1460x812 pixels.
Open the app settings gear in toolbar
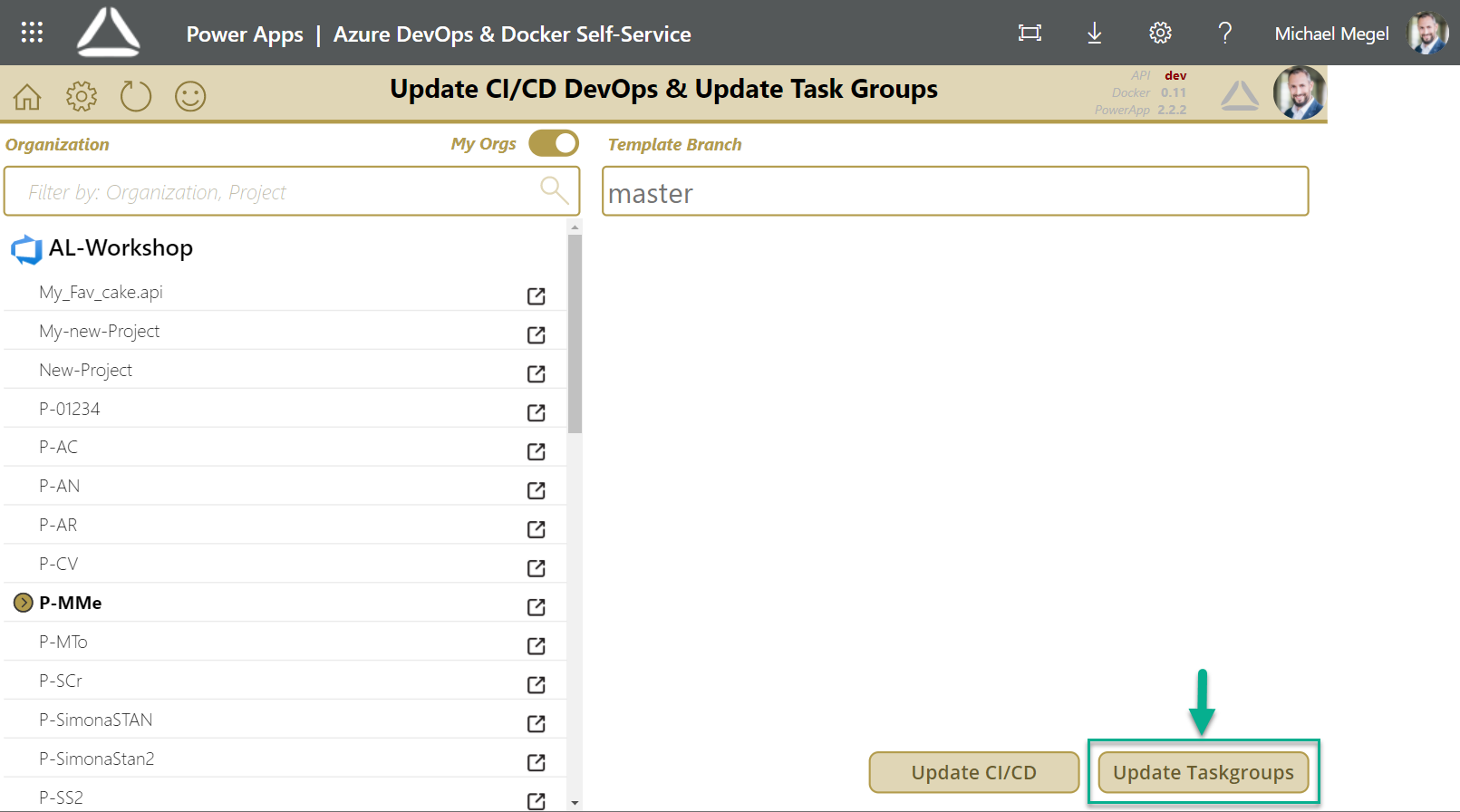point(82,96)
